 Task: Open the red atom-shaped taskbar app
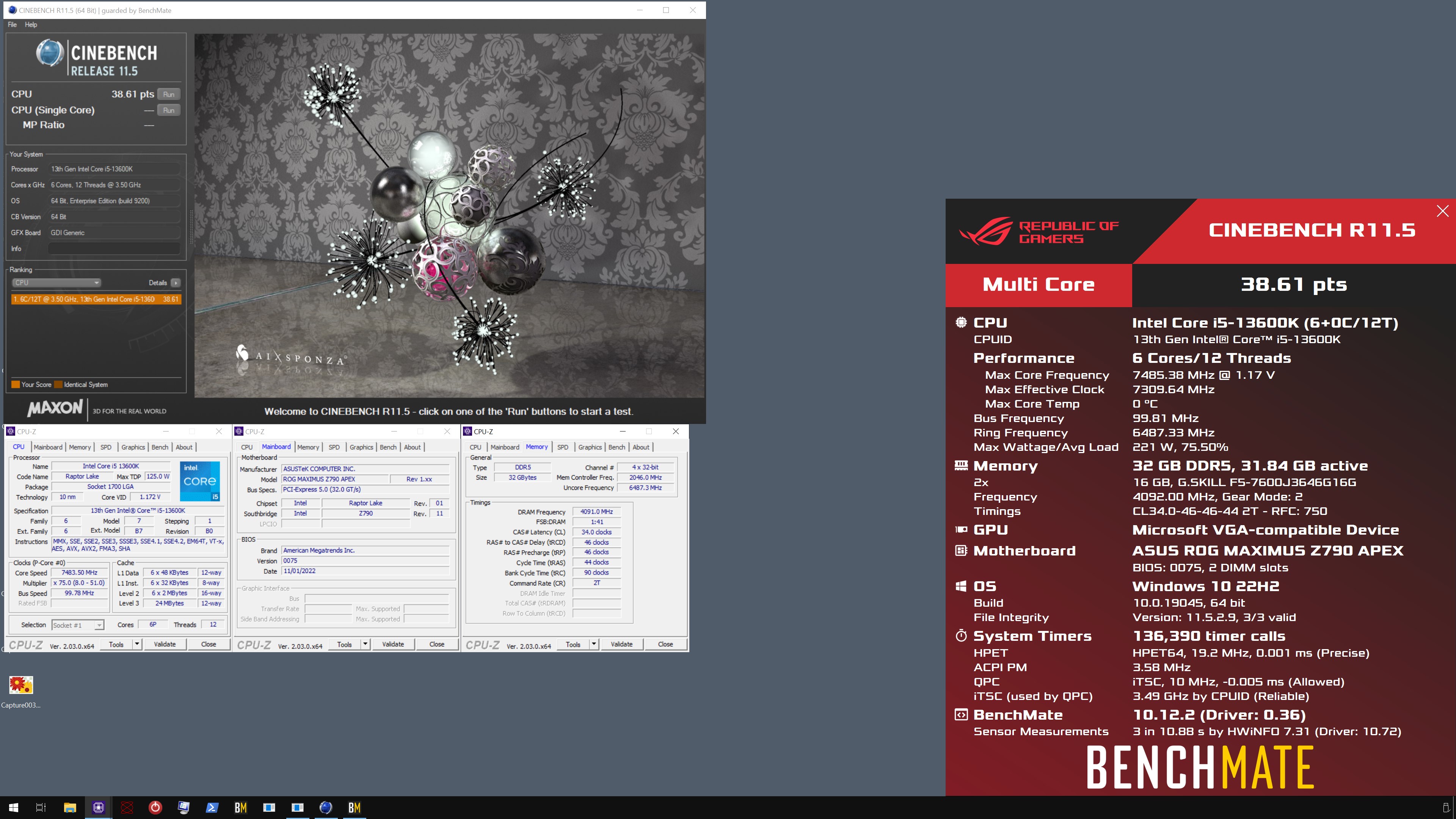coord(127,807)
